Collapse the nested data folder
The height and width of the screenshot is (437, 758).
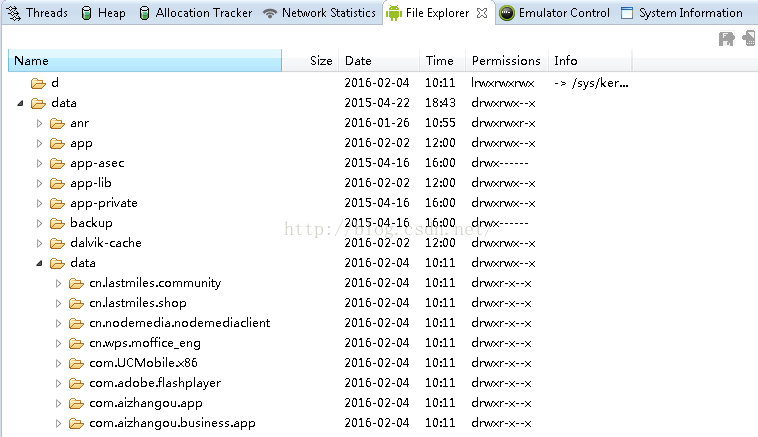tap(40, 263)
